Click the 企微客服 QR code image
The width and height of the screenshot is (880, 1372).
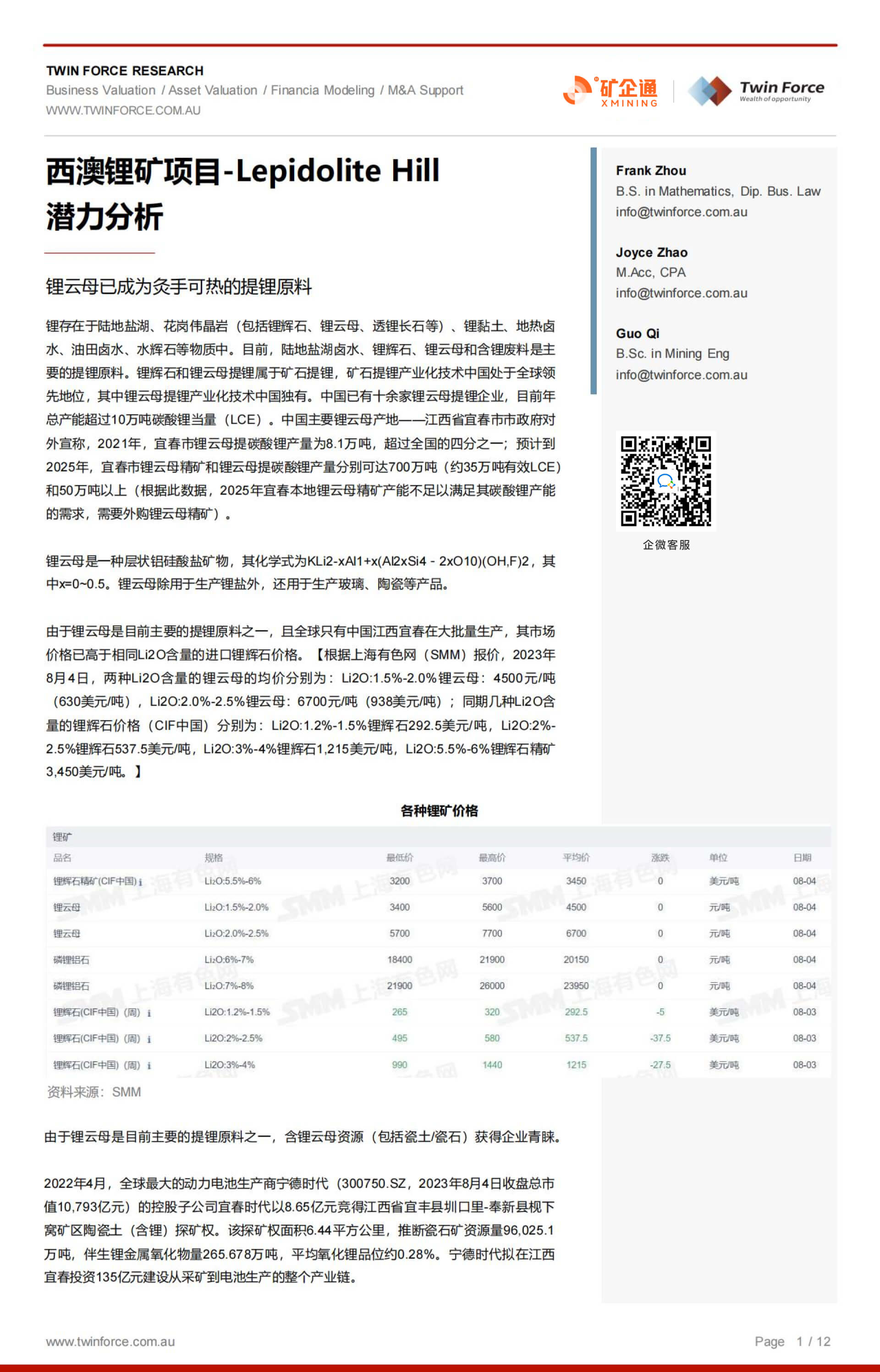pos(665,481)
